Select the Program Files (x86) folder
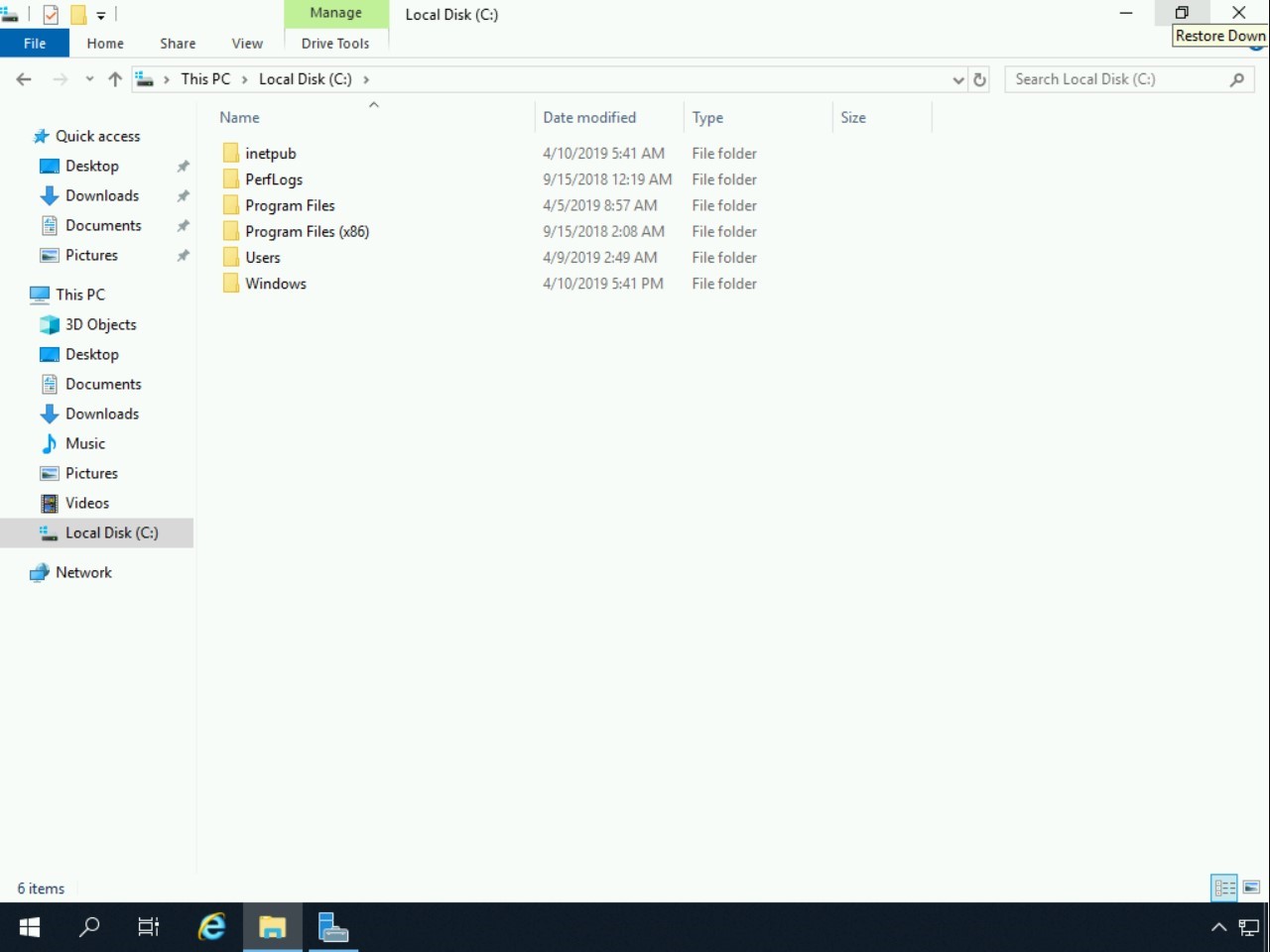The image size is (1270, 952). 307,231
